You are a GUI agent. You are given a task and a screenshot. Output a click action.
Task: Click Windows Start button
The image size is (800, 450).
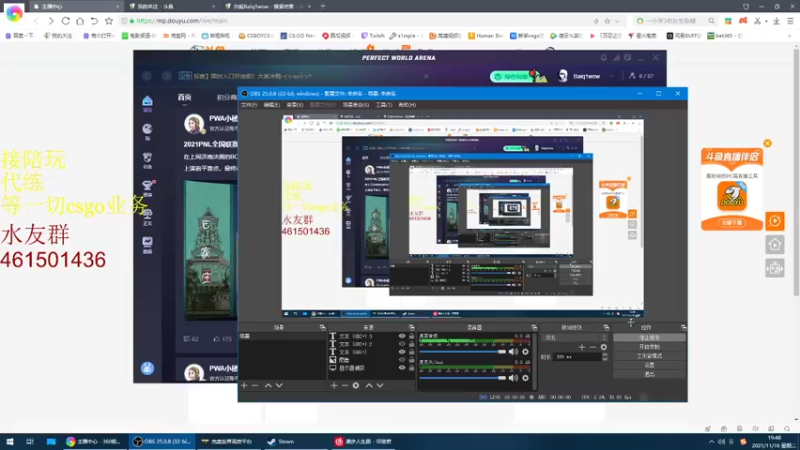(x=10, y=441)
